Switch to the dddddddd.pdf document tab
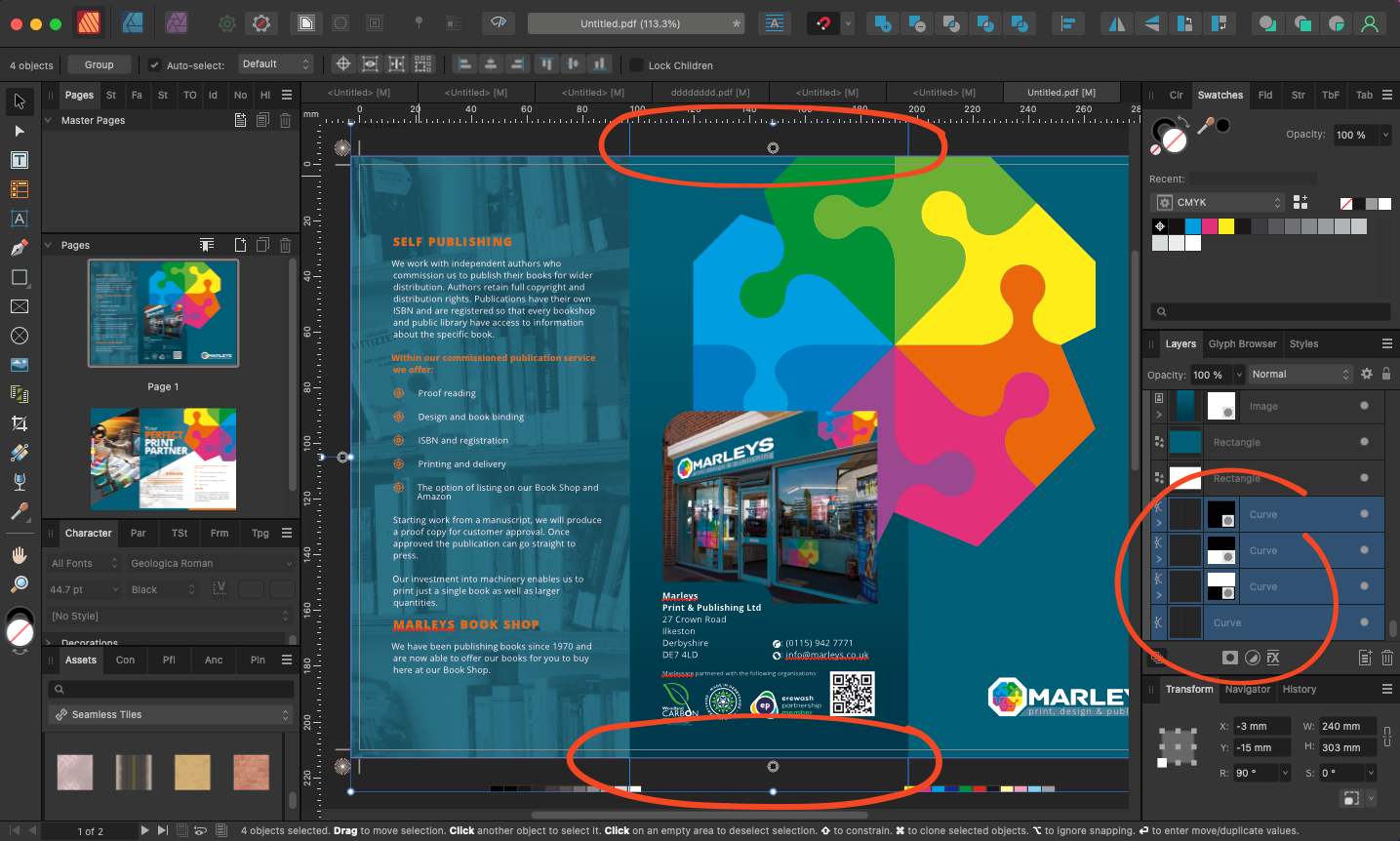 [x=710, y=93]
